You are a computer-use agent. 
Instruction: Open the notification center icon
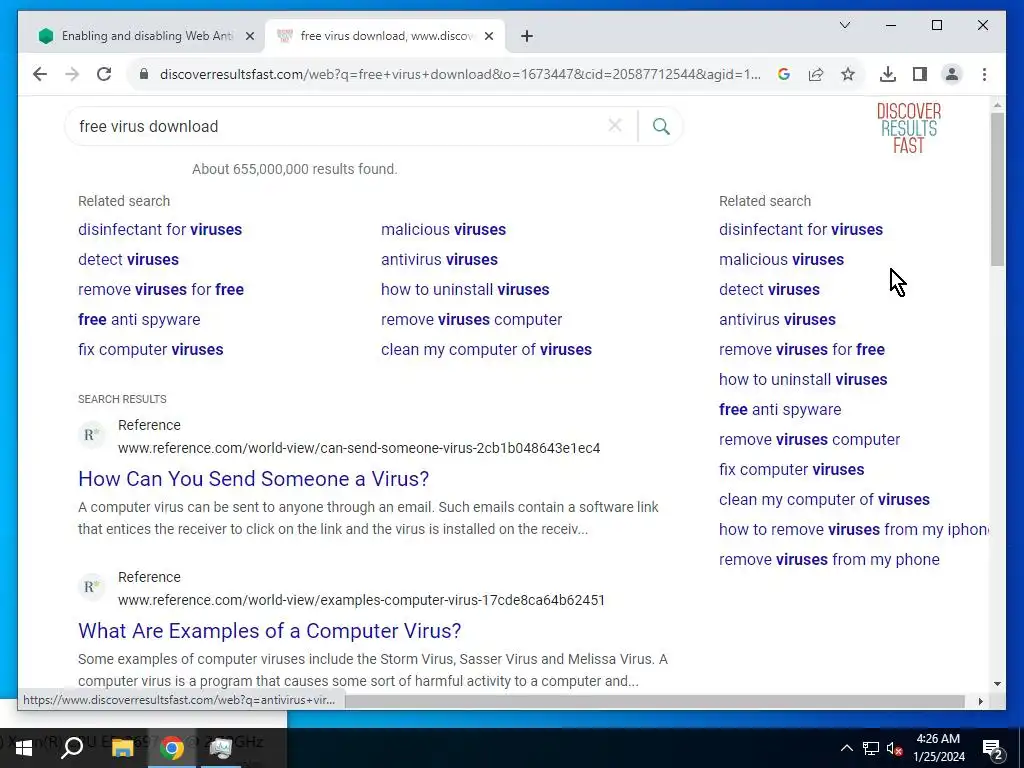click(993, 748)
